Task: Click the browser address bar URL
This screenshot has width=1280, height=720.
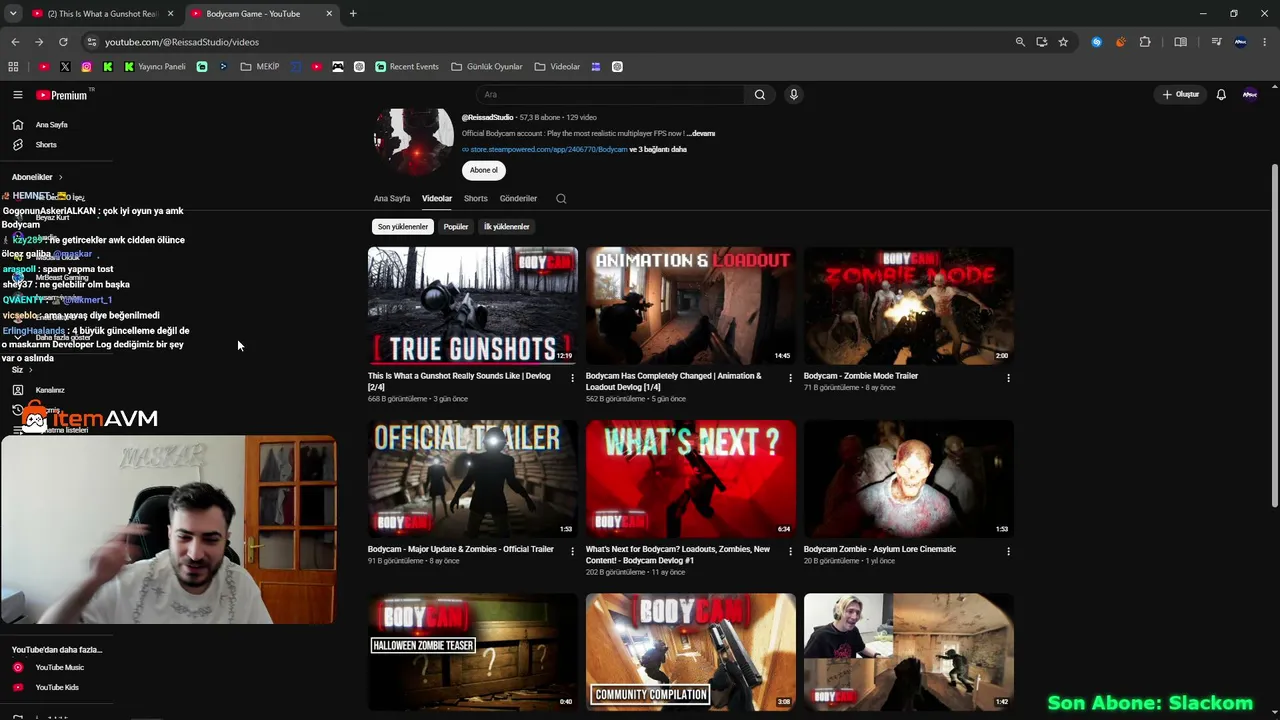Action: [x=182, y=42]
